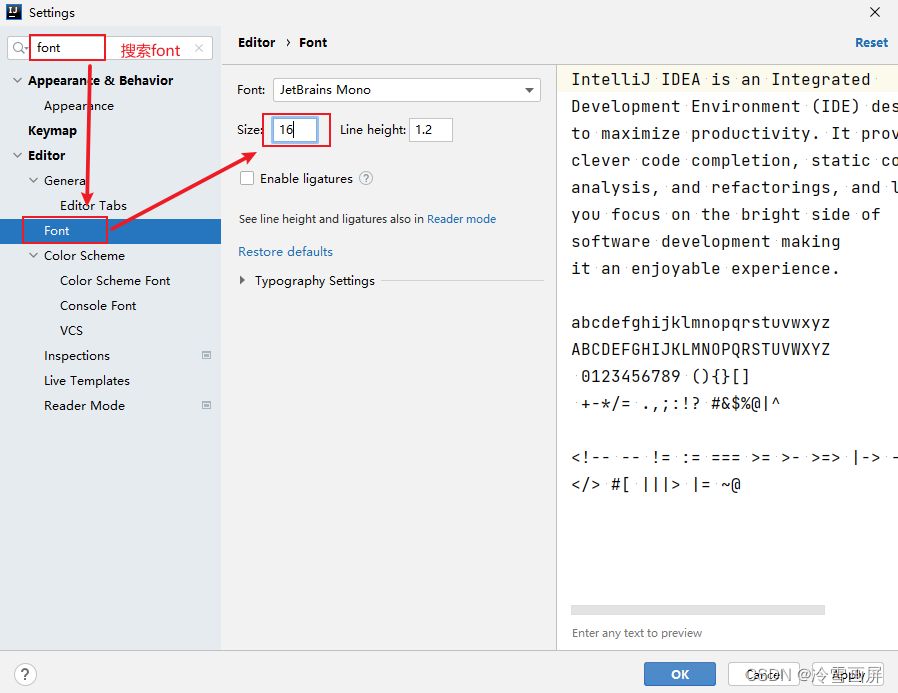This screenshot has width=898, height=693.
Task: Enable ligatures checkbox
Action: coord(247,178)
